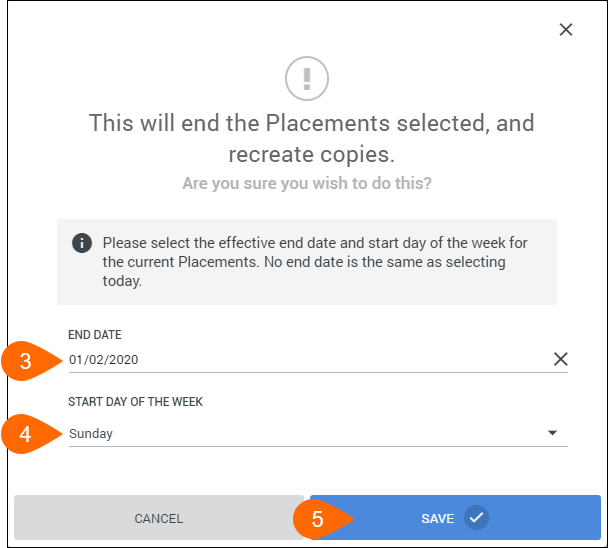Click the 'This will end the Placements' heading line

(311, 123)
